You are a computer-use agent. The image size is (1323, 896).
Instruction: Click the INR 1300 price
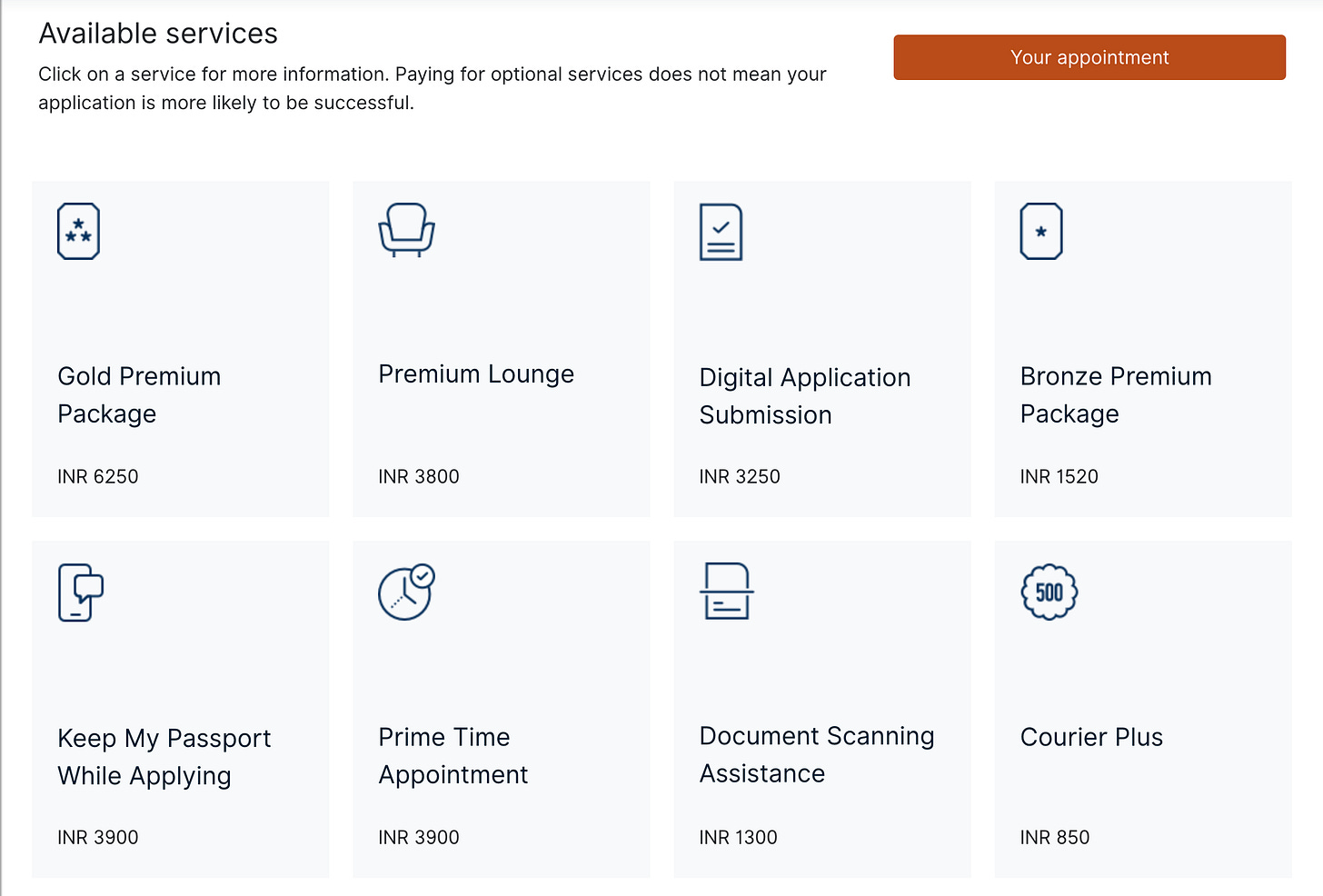point(739,837)
